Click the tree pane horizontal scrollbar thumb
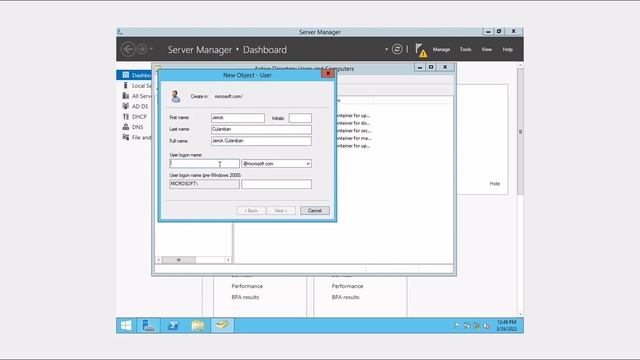The width and height of the screenshot is (640, 360). [179, 260]
